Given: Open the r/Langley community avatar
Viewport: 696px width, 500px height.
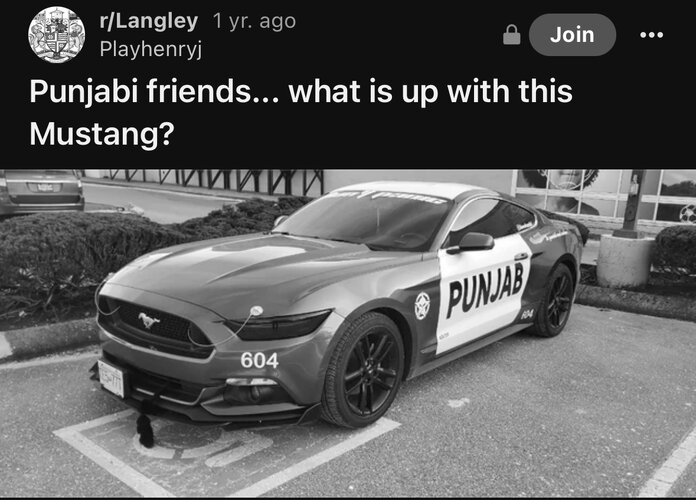Looking at the screenshot, I should click(56, 35).
